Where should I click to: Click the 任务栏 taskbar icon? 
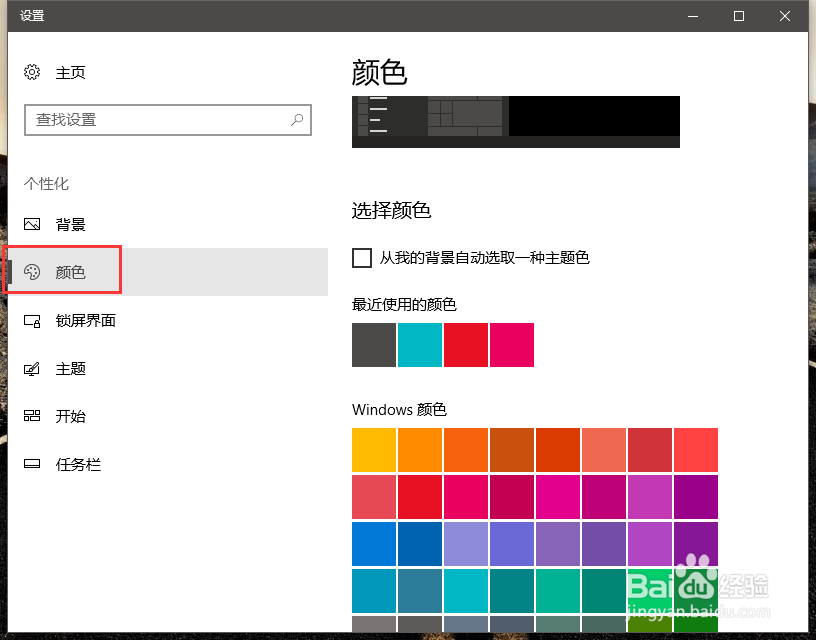[32, 464]
